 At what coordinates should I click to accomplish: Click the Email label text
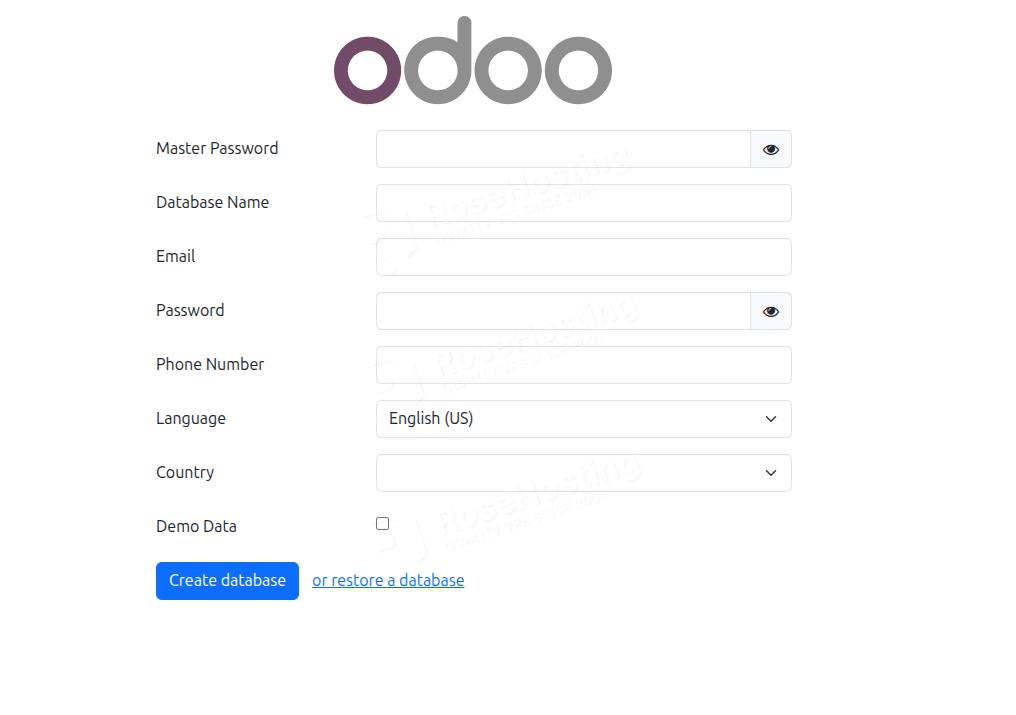[x=175, y=256]
